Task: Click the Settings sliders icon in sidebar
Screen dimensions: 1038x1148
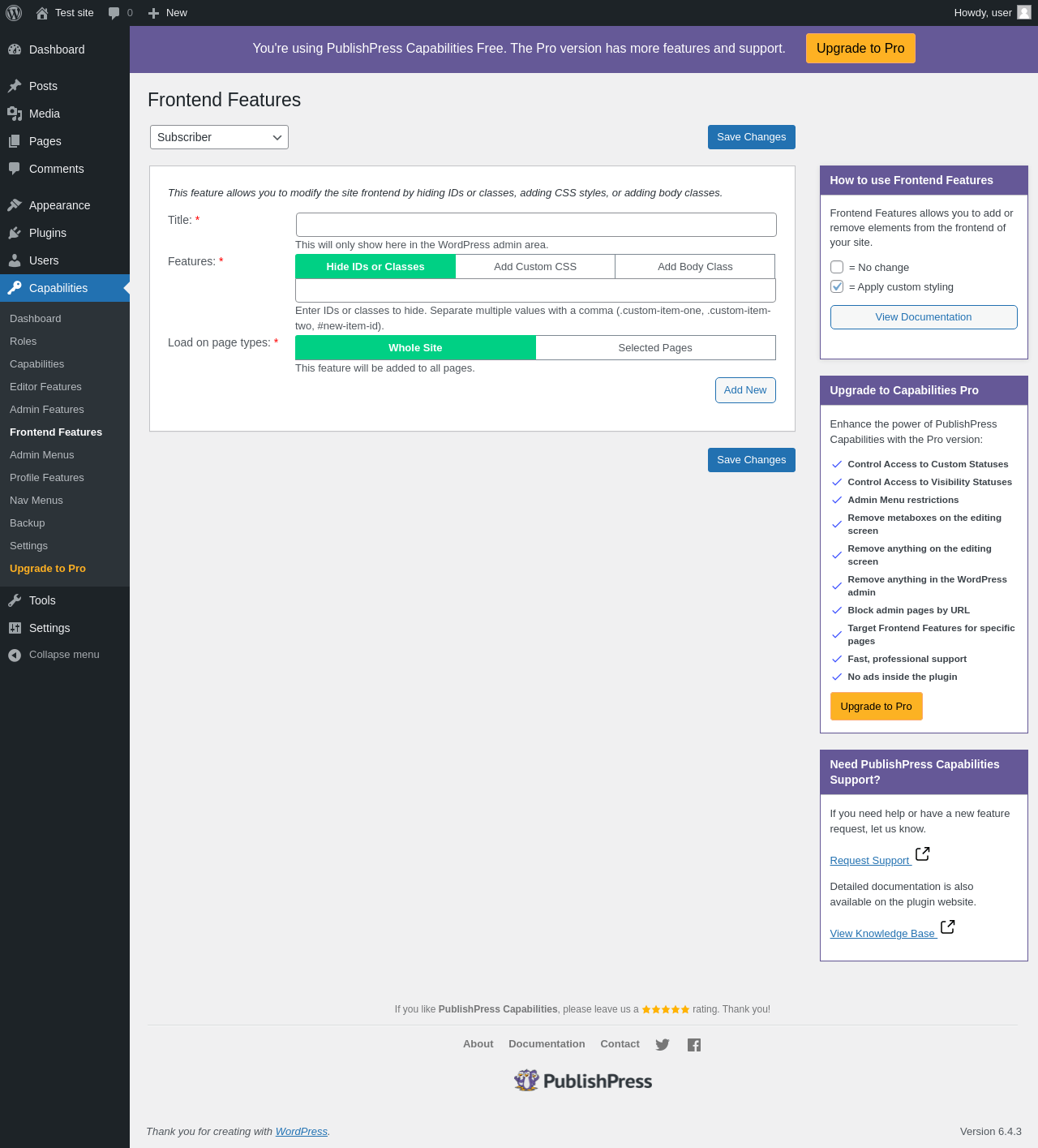Action: [x=15, y=628]
